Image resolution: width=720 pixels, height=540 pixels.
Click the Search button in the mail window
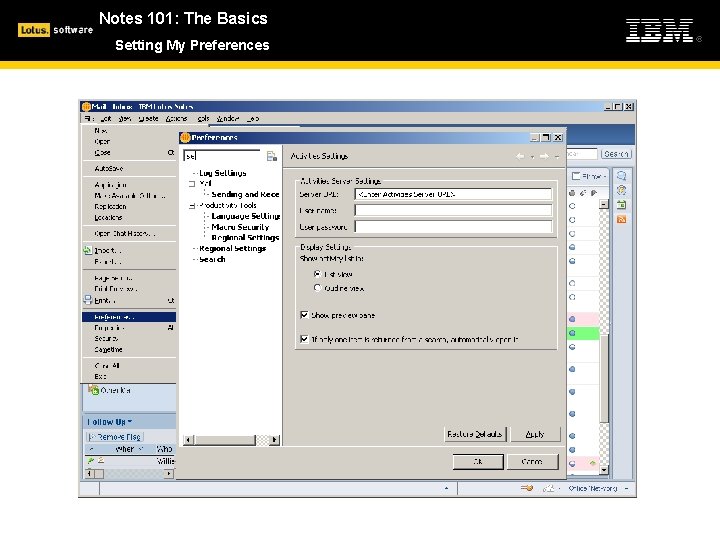coord(616,154)
